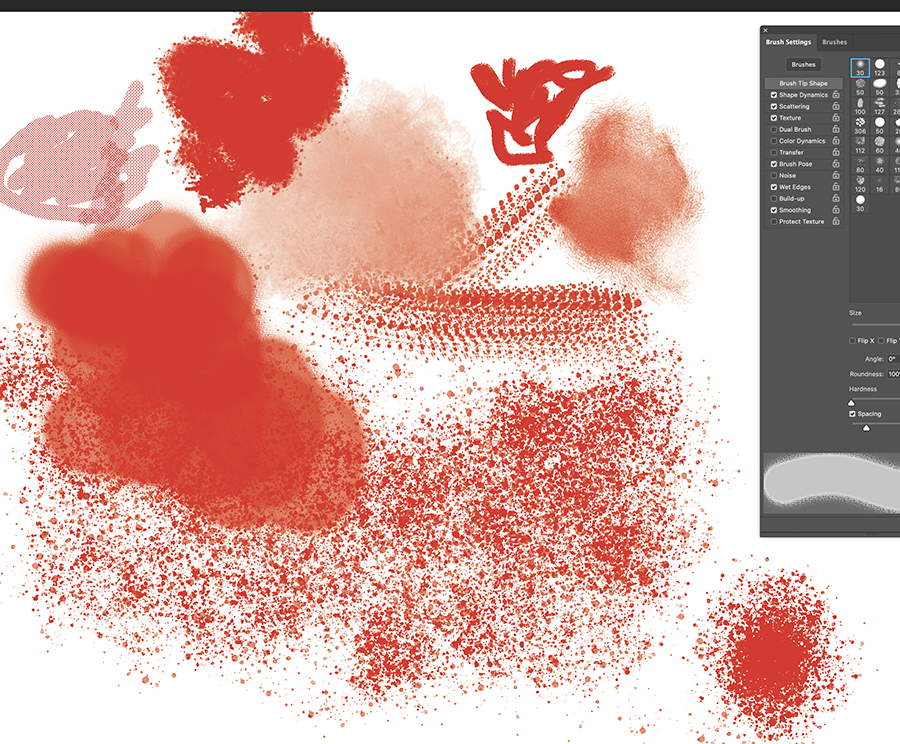Viewport: 900px width, 744px height.
Task: Toggle lock icon for Color Dynamics
Action: pos(836,141)
